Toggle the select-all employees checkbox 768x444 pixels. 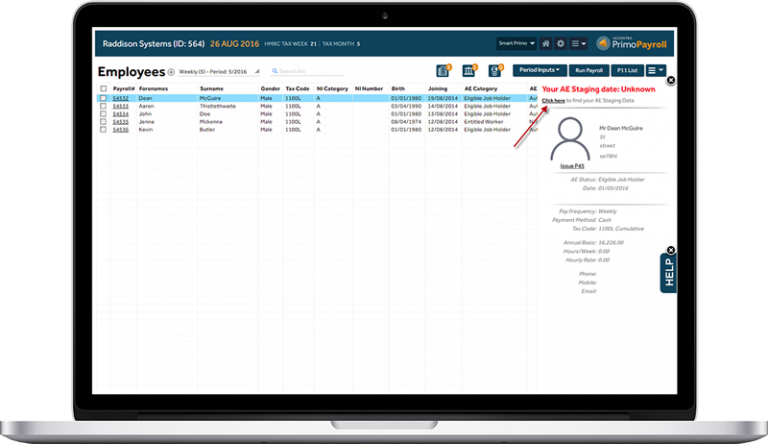click(103, 89)
